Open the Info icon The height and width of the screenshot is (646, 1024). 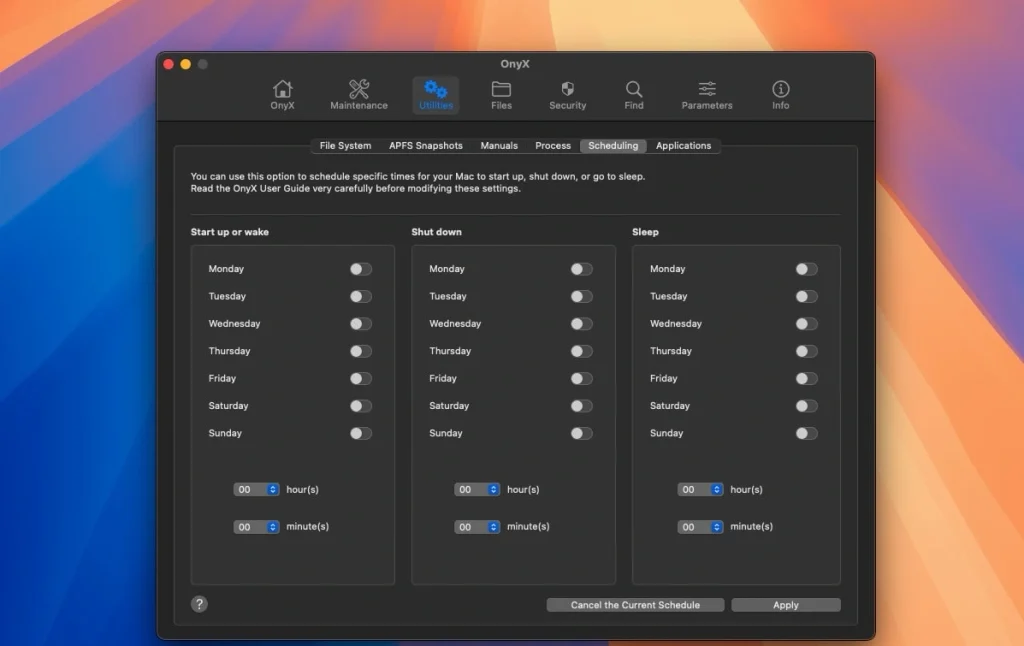(x=780, y=95)
